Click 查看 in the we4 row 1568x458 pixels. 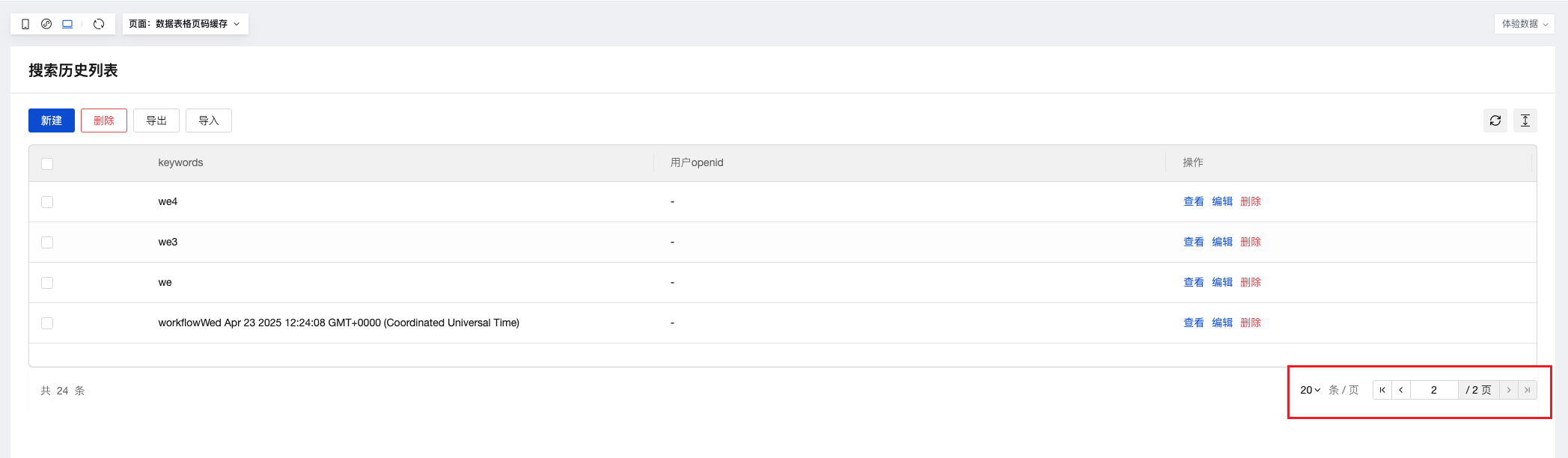(x=1194, y=201)
